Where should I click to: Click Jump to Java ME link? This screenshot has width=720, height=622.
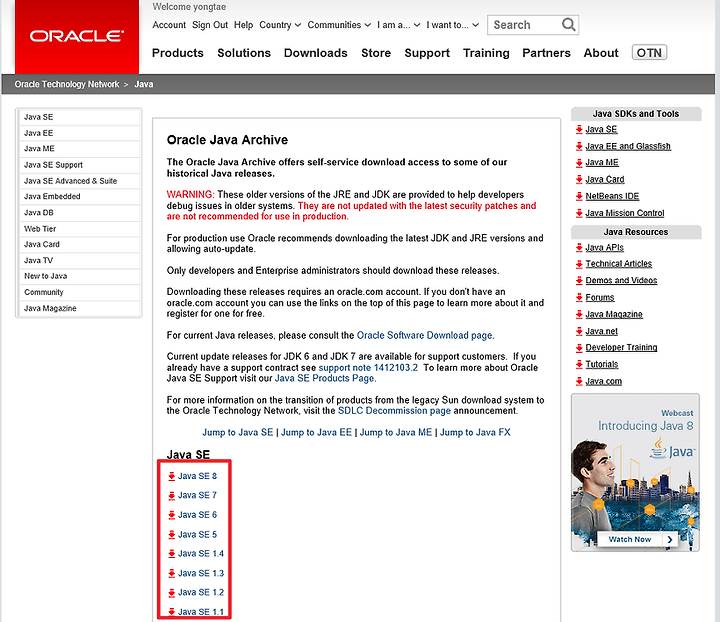[x=395, y=432]
